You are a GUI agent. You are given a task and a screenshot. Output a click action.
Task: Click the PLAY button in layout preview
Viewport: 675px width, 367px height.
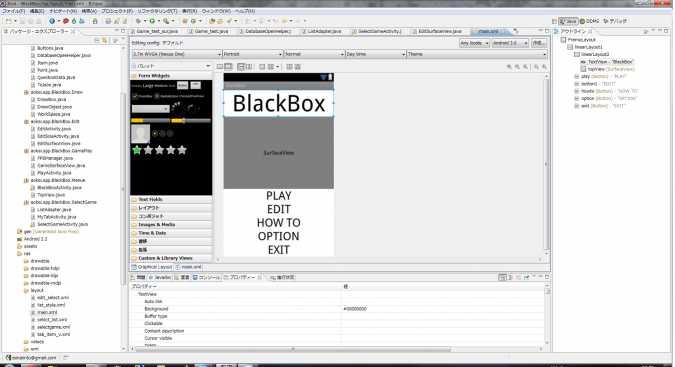(x=279, y=196)
